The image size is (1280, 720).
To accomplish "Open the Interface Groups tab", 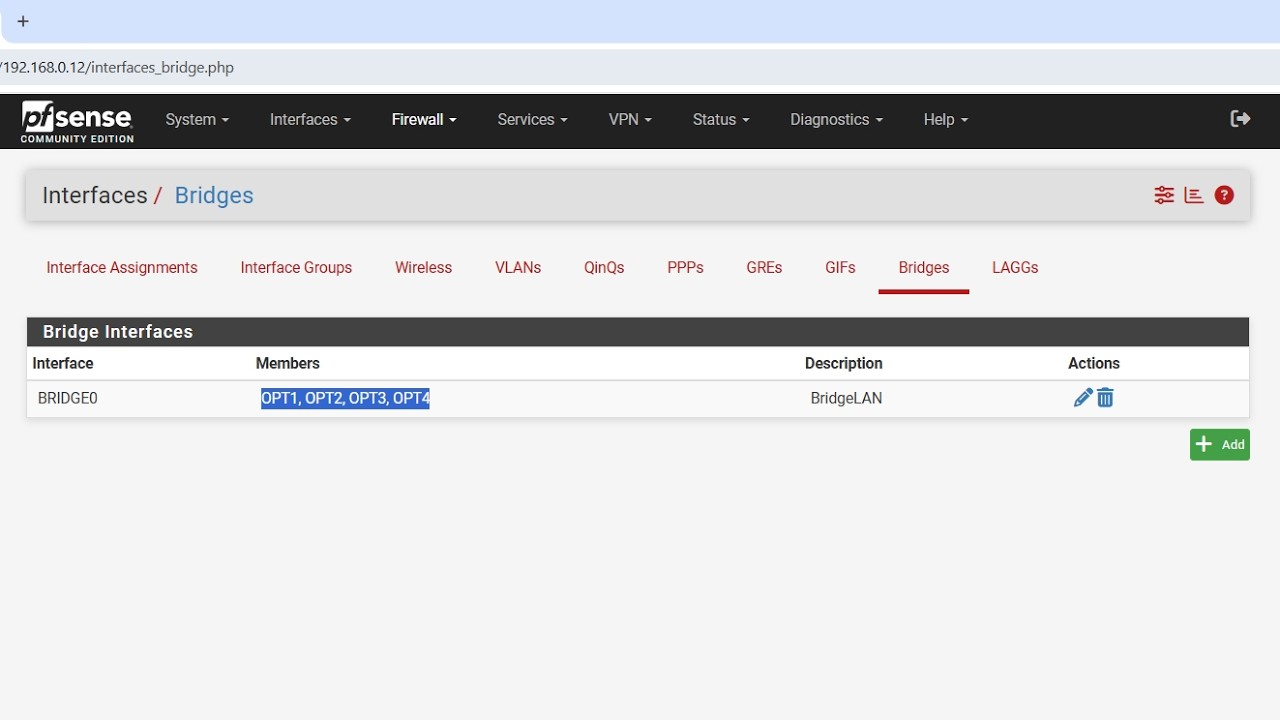I will 296,268.
